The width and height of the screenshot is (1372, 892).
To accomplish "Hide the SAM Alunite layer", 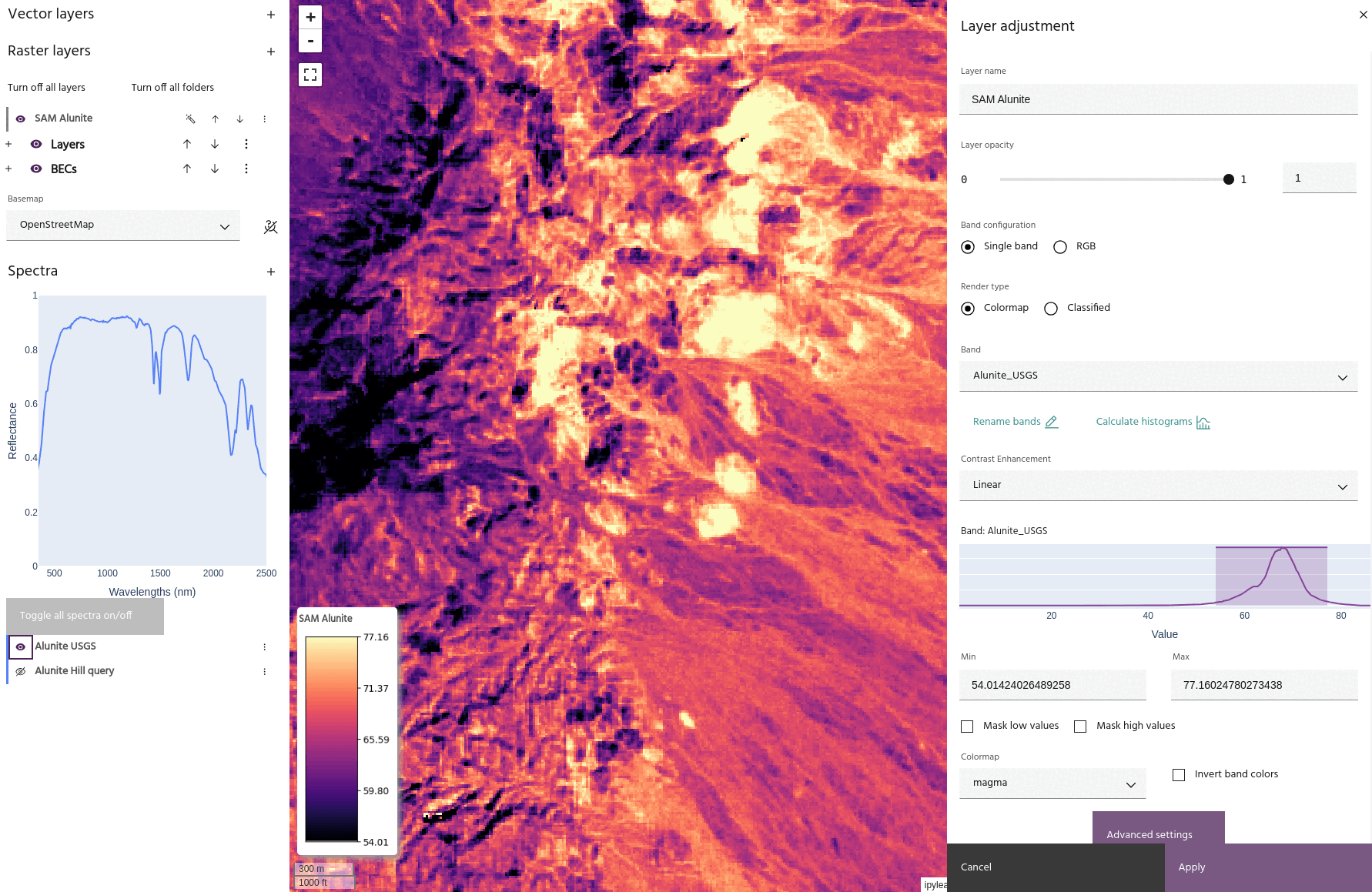I will click(21, 119).
